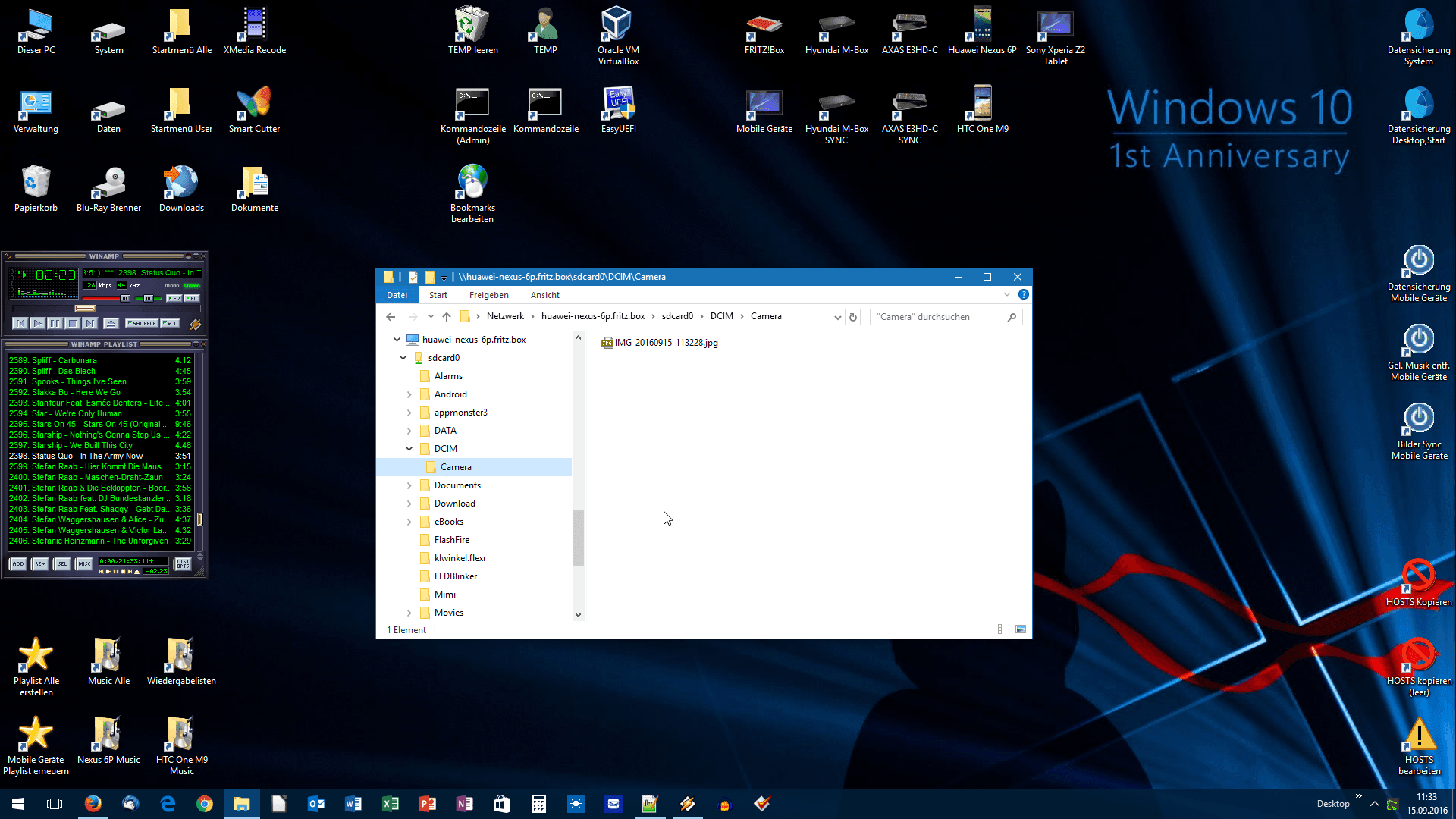Open the Datei menu in Explorer
This screenshot has height=819, width=1456.
tap(397, 295)
